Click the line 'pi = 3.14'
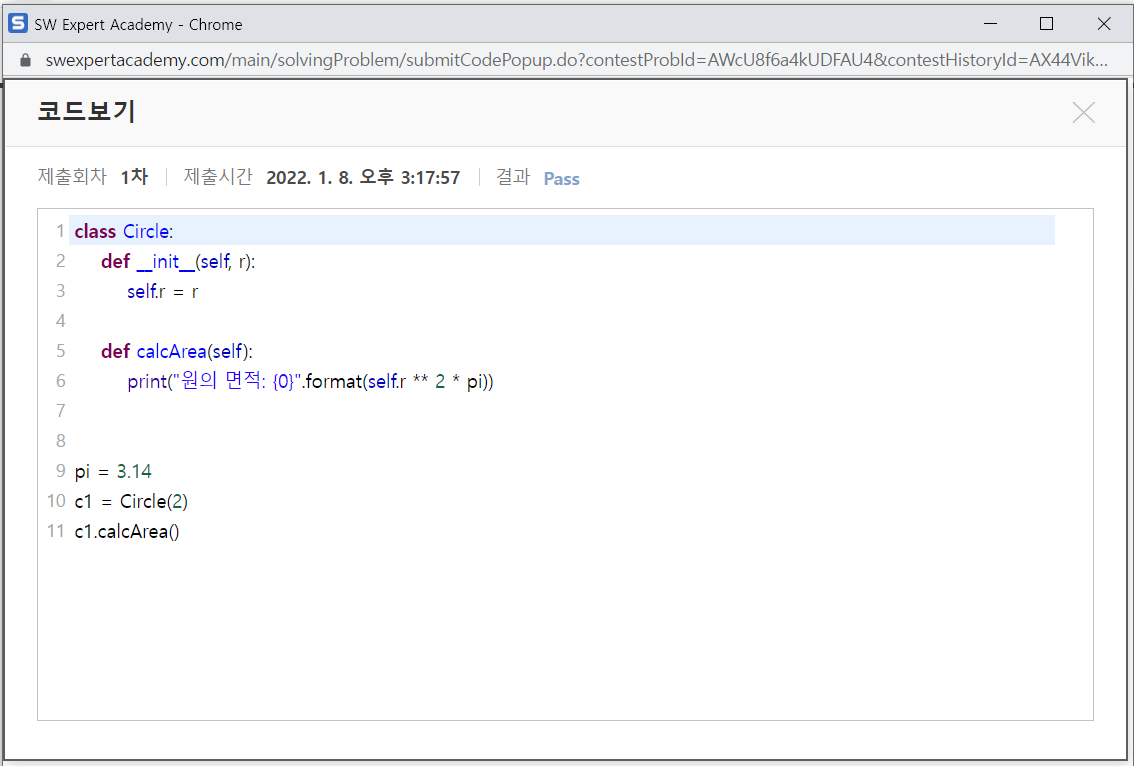The image size is (1134, 766). pos(113,472)
